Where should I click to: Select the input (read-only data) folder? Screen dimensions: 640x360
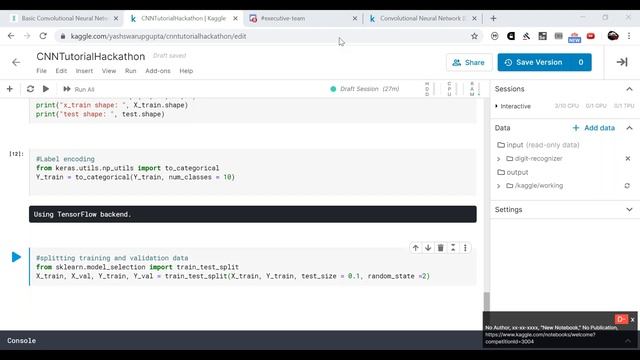click(538, 145)
